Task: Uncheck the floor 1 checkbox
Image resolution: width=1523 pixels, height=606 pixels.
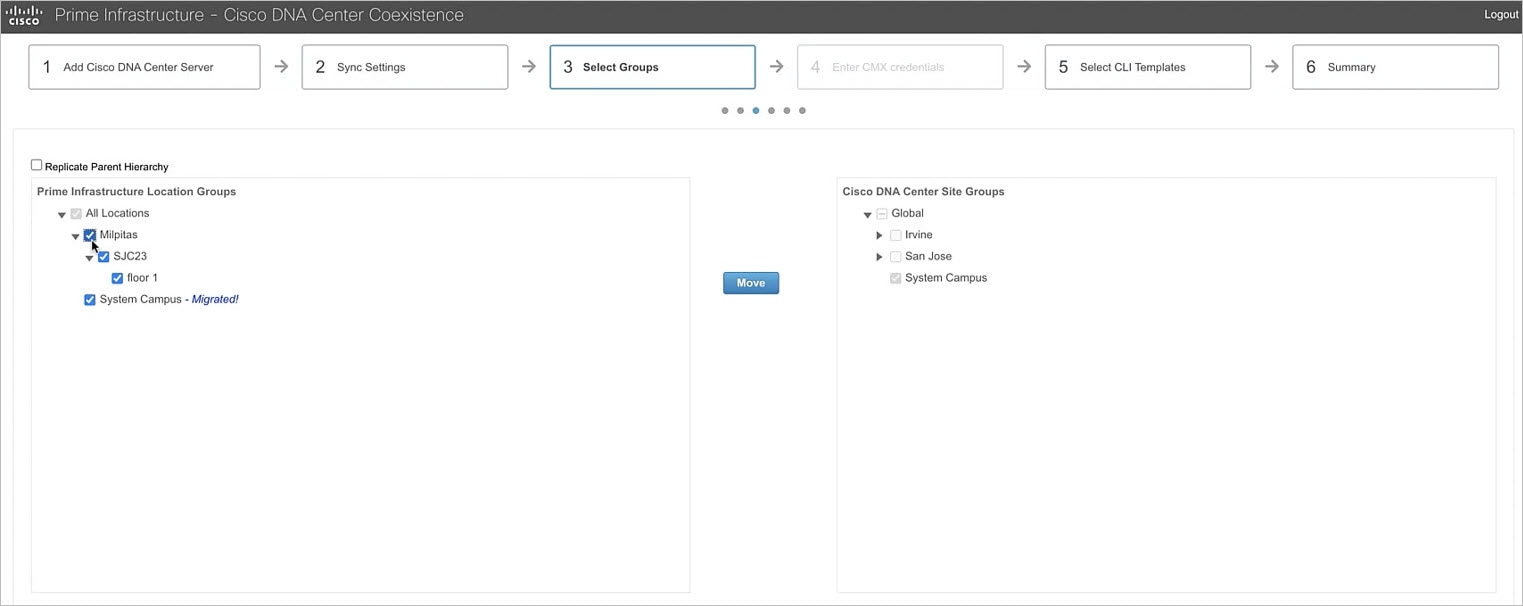Action: click(117, 278)
